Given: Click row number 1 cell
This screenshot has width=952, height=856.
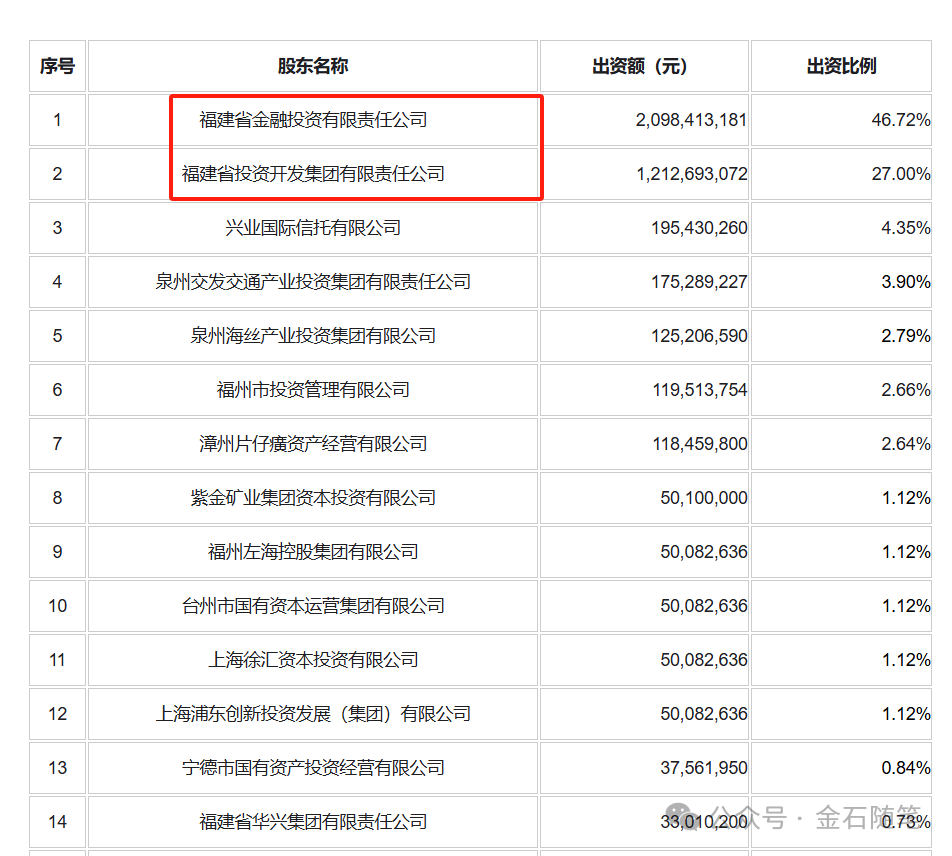Looking at the screenshot, I should click(x=57, y=120).
